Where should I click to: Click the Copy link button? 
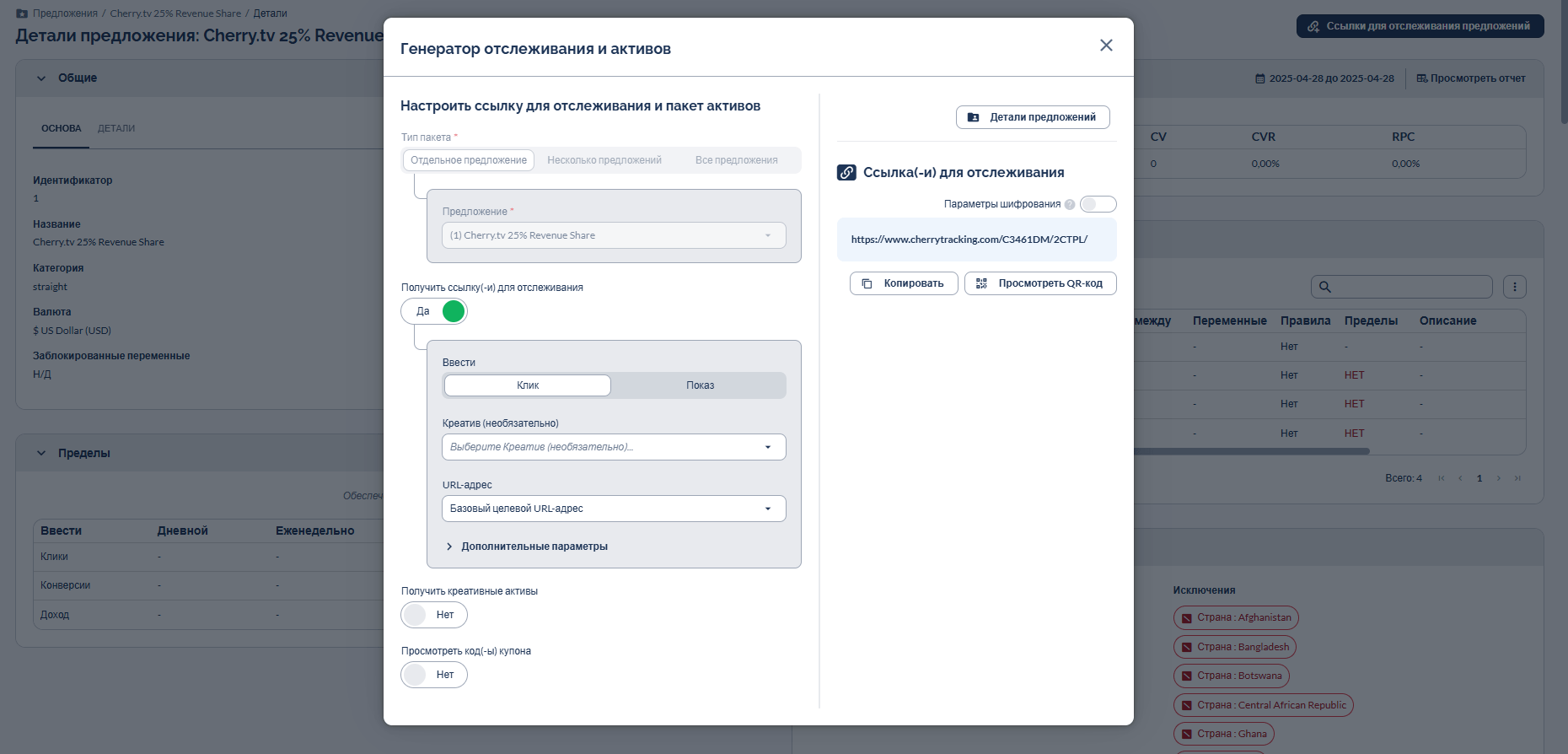(x=904, y=283)
